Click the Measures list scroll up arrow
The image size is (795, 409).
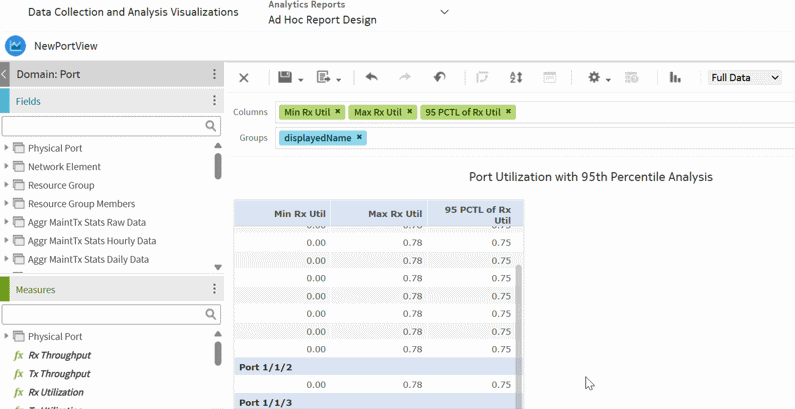point(218,333)
